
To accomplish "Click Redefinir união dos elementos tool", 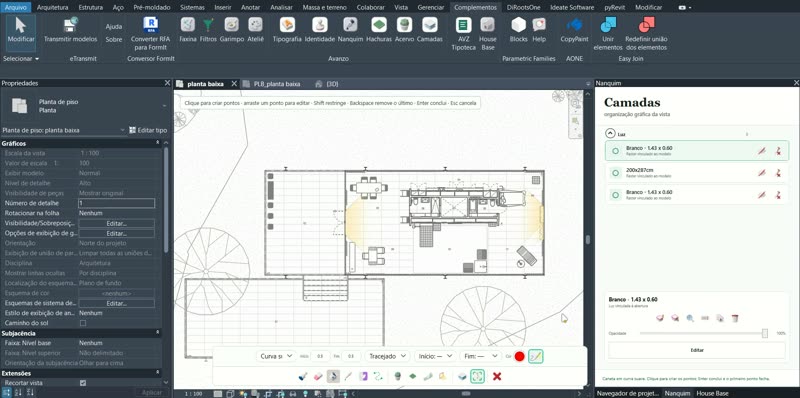I will pos(646,33).
